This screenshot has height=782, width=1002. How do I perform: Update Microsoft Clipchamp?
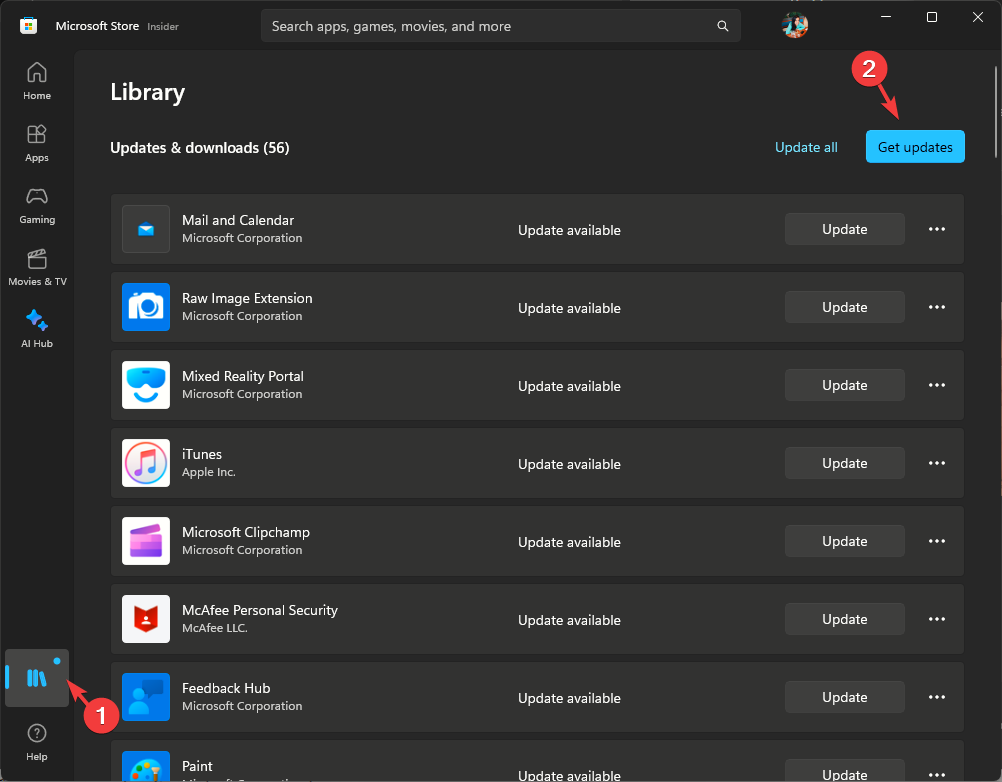click(x=845, y=540)
